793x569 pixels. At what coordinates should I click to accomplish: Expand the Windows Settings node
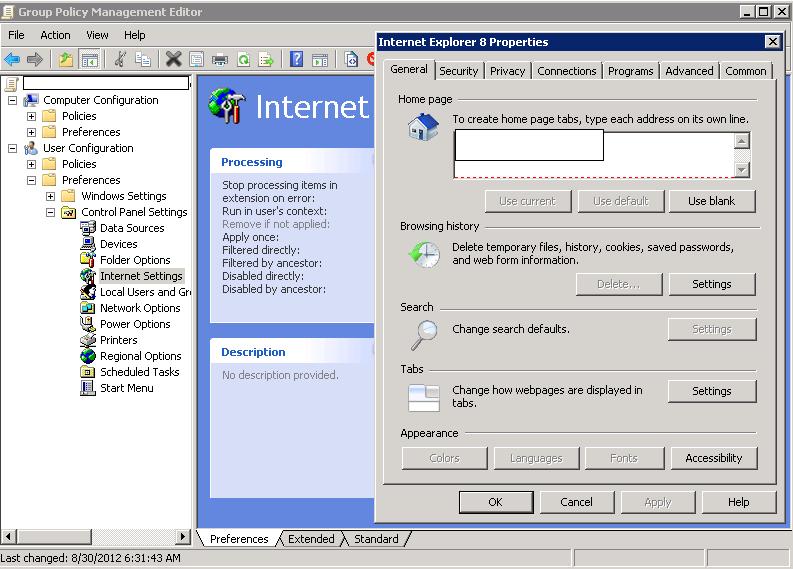pyautogui.click(x=51, y=196)
